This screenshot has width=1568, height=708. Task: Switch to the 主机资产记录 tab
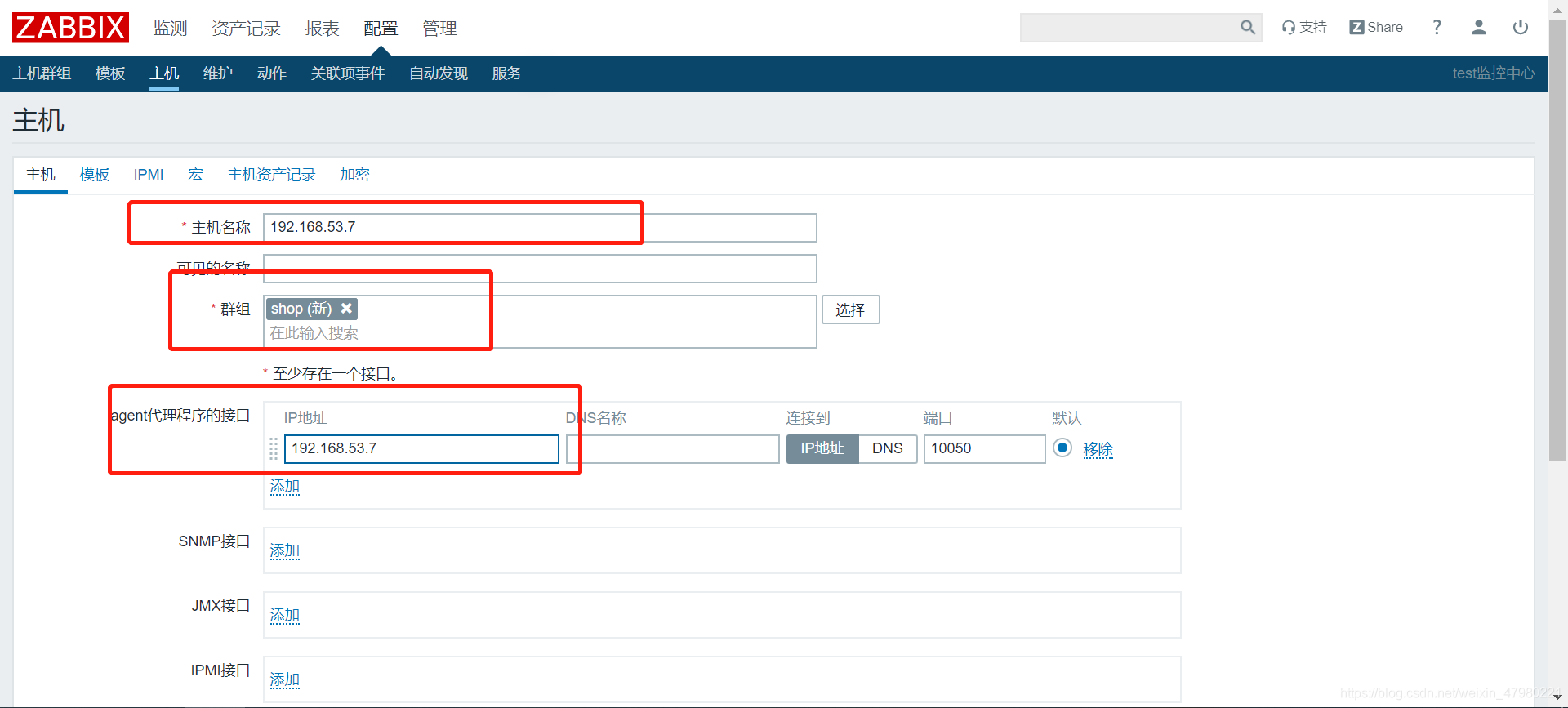click(x=271, y=175)
